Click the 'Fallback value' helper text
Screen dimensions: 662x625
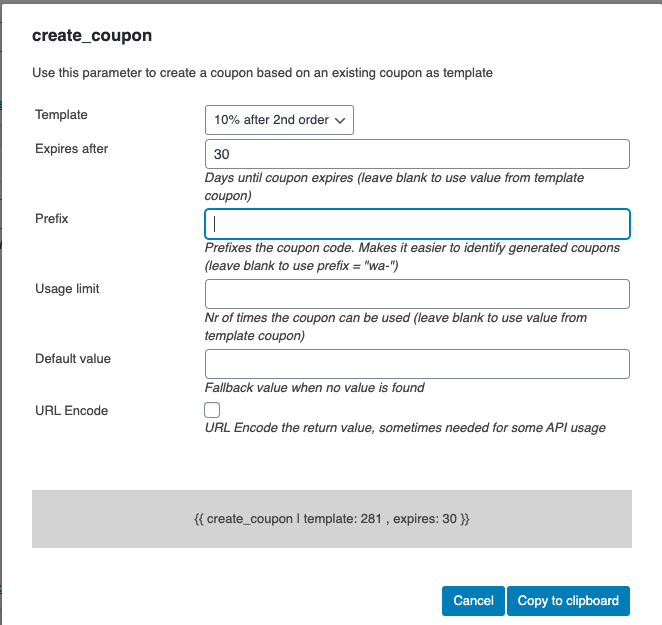pyautogui.click(x=314, y=388)
